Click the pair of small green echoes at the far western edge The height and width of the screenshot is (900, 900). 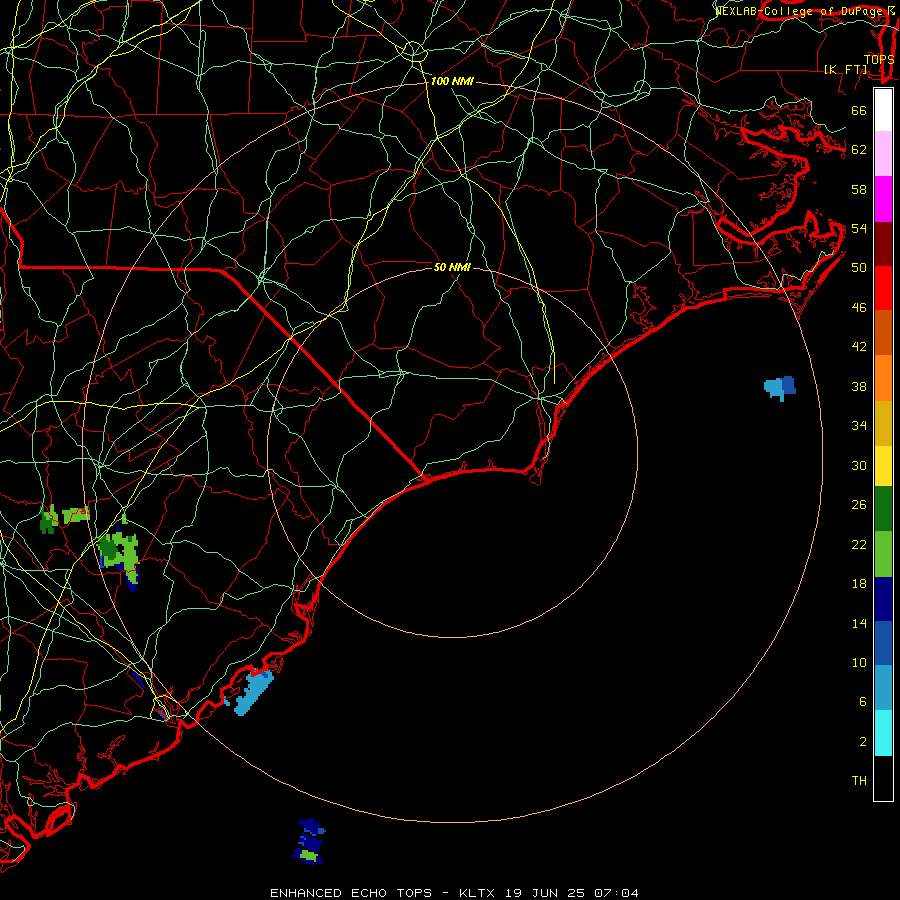coord(64,518)
